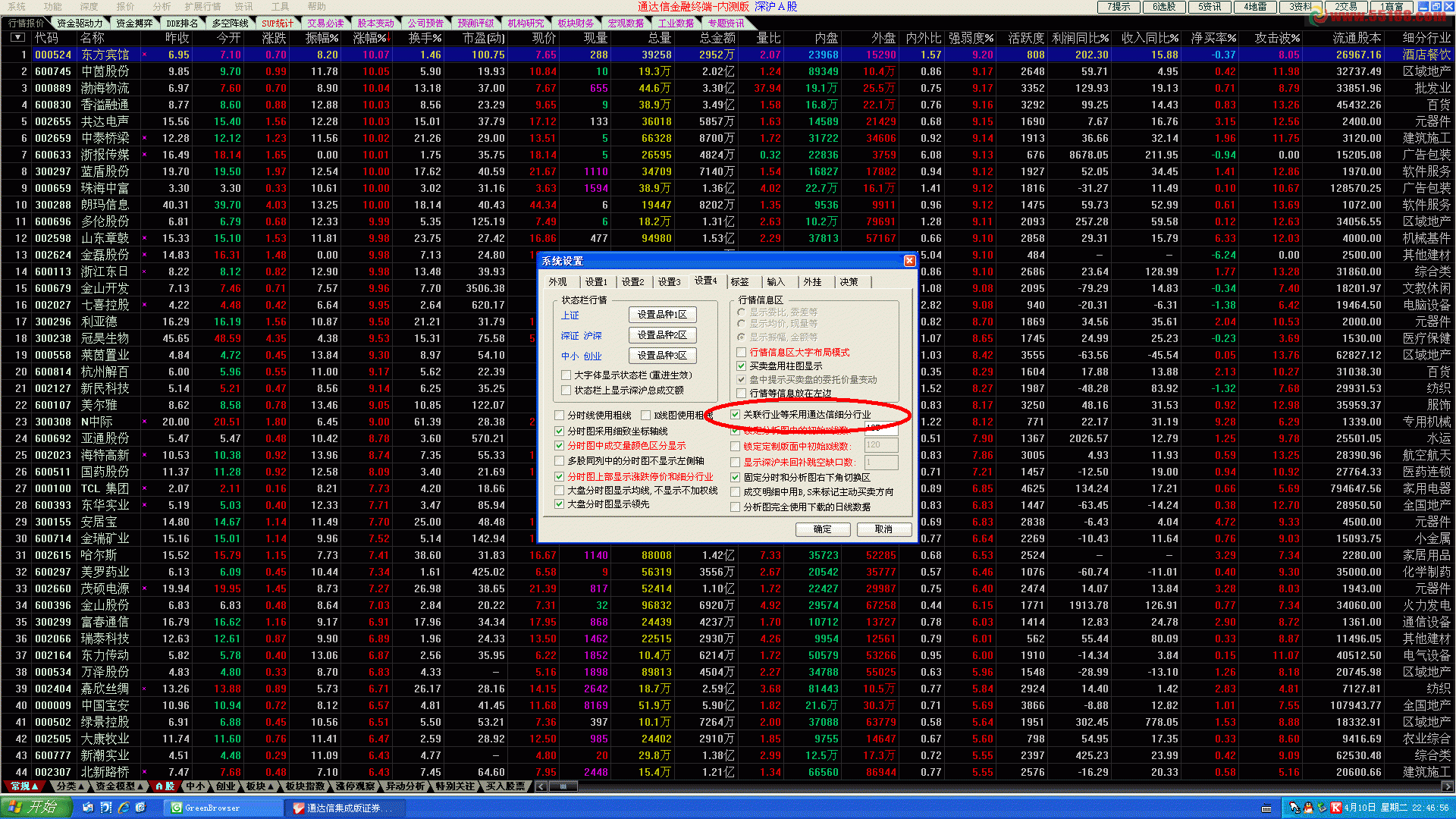This screenshot has height=819, width=1456.
Task: Enable 分时线使用粗线 checkbox
Action: [x=560, y=415]
